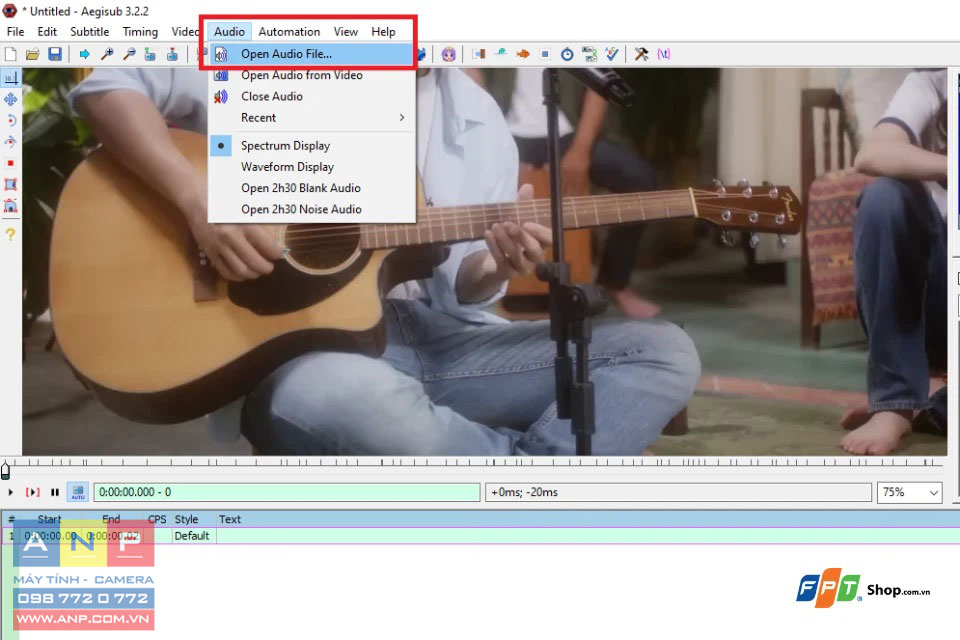Click the Text column header
This screenshot has height=640, width=960.
[x=230, y=519]
